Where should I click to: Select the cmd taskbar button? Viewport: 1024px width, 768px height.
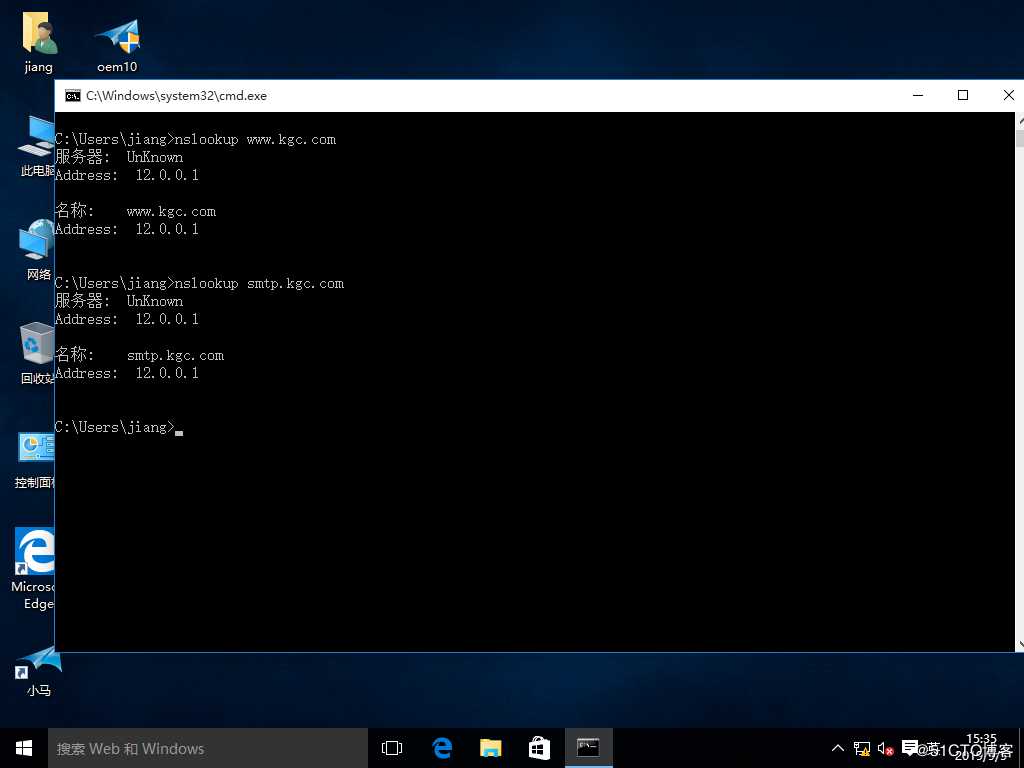[x=588, y=748]
